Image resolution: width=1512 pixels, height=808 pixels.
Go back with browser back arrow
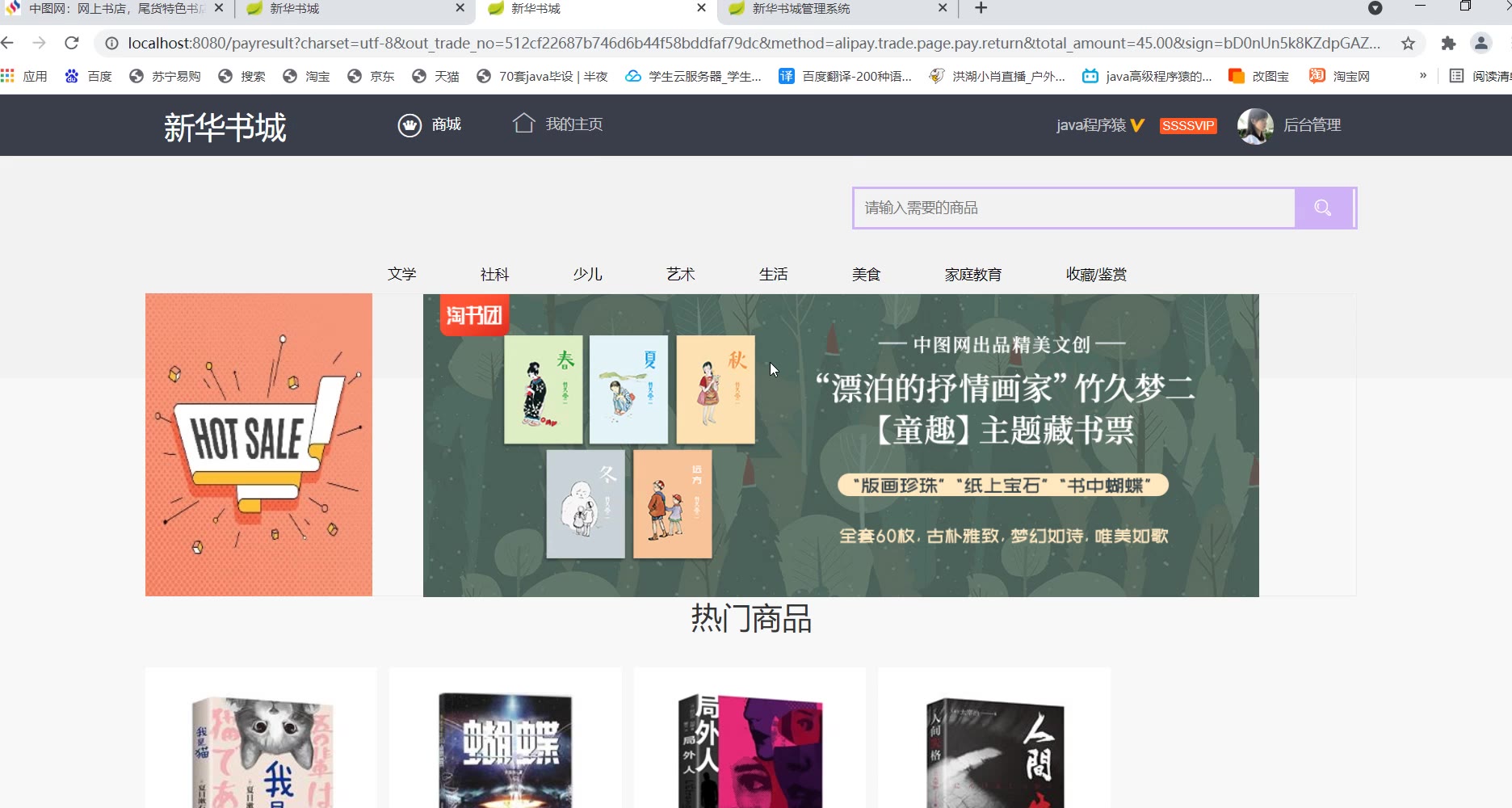pyautogui.click(x=8, y=43)
